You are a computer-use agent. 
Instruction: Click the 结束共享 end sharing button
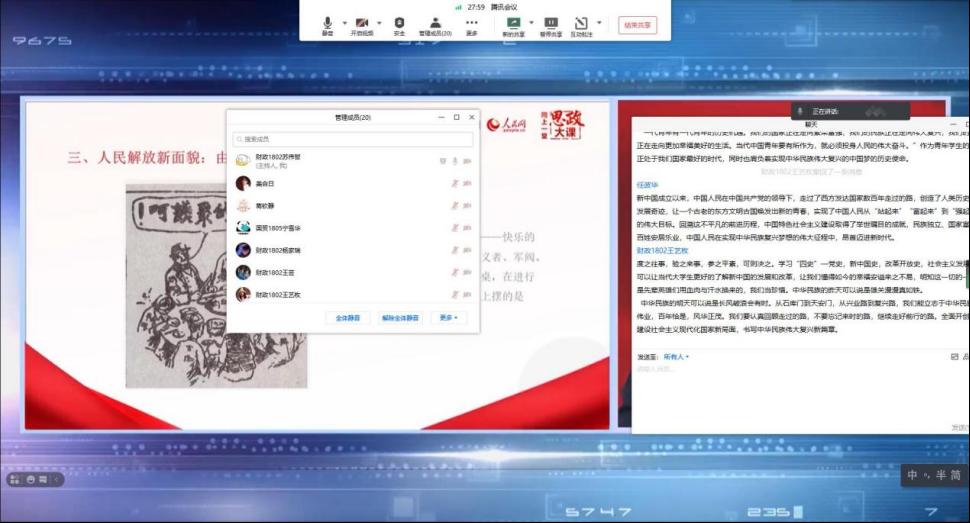(637, 24)
